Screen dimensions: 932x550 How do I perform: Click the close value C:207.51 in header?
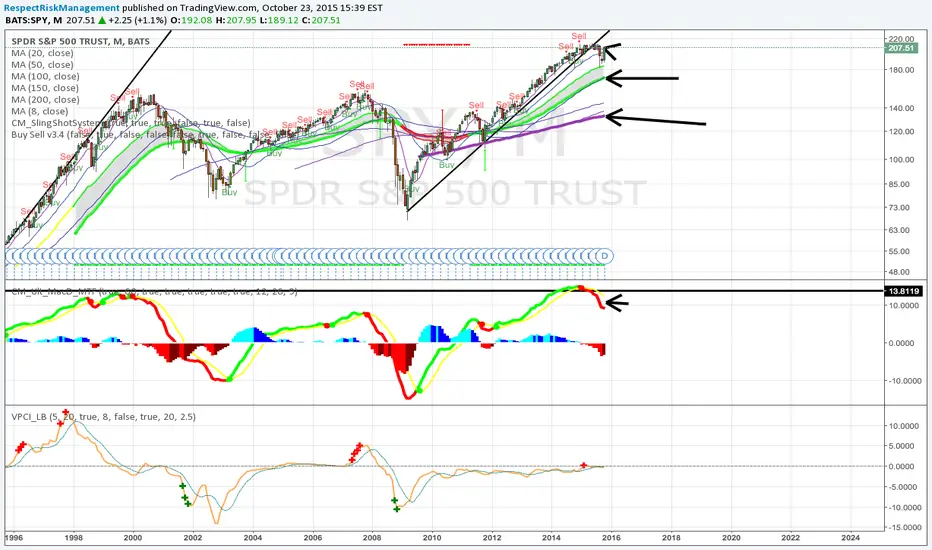coord(321,20)
